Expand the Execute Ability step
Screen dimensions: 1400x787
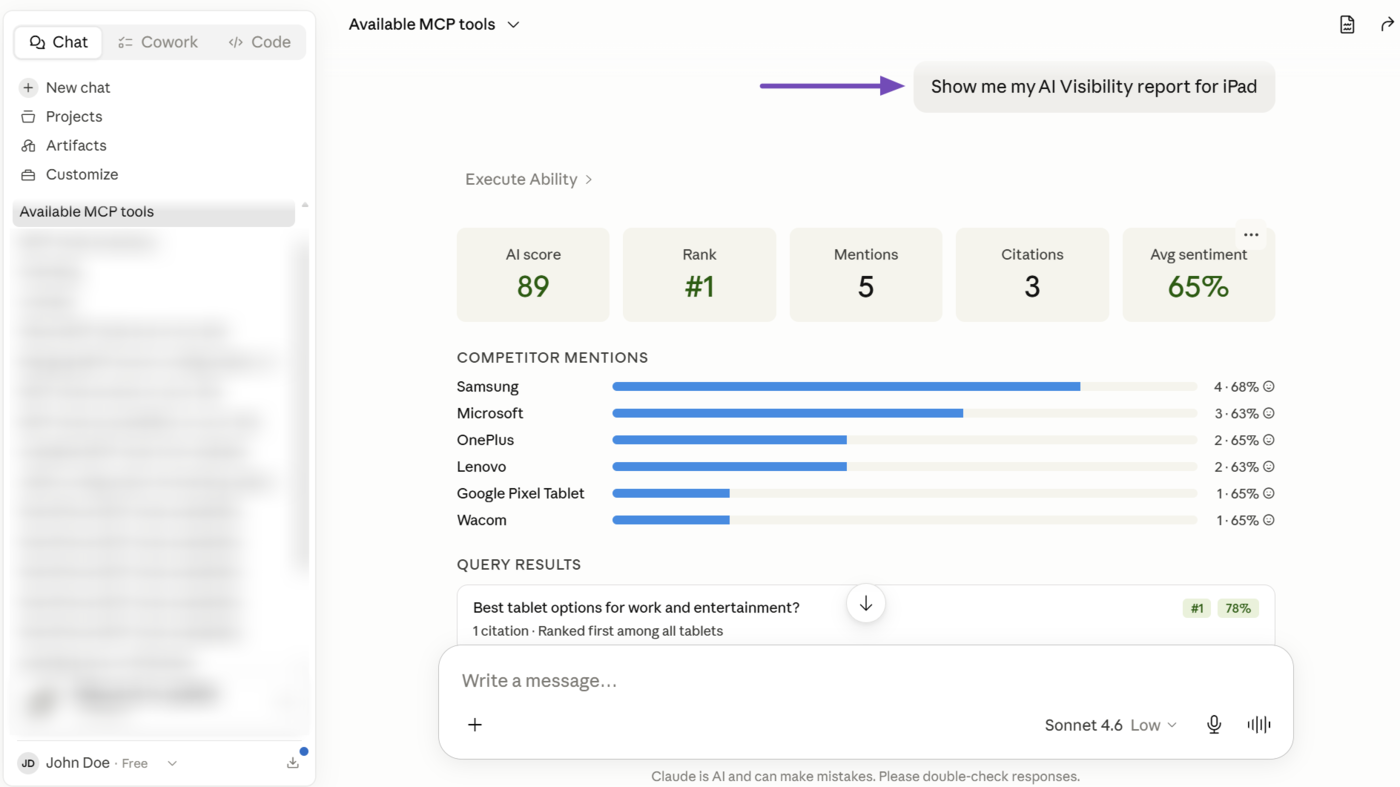528,180
